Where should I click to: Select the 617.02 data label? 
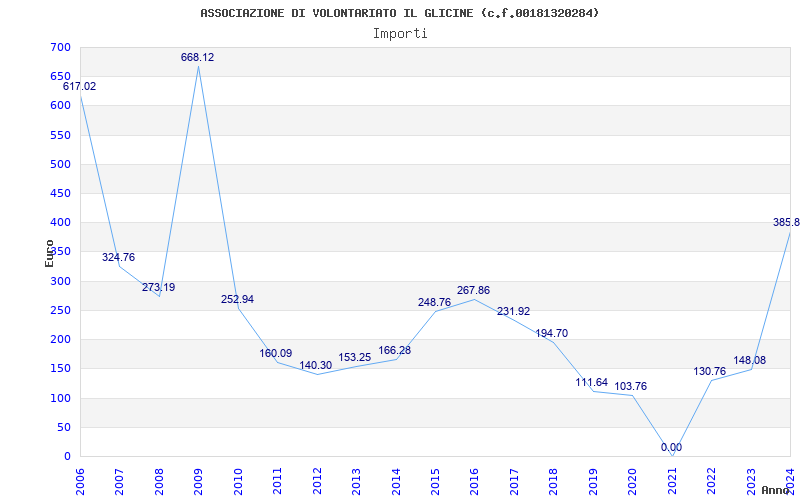[79, 86]
